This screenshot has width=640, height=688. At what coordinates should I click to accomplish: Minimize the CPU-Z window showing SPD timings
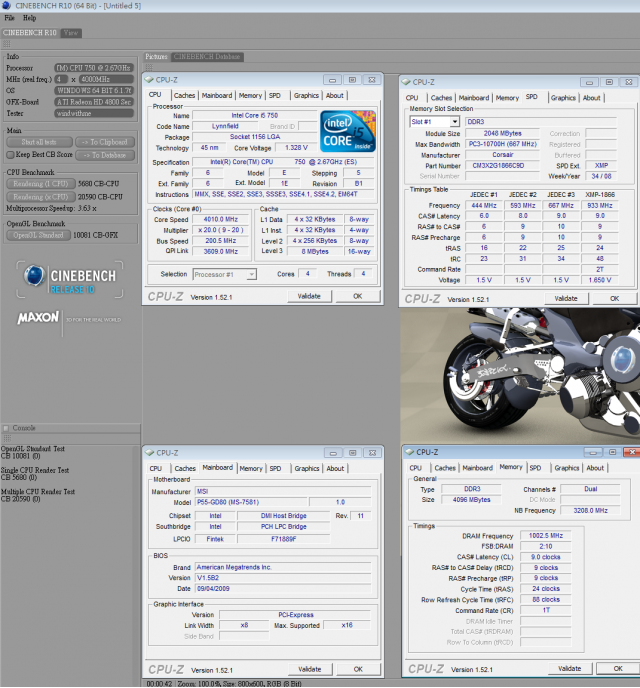[x=589, y=82]
